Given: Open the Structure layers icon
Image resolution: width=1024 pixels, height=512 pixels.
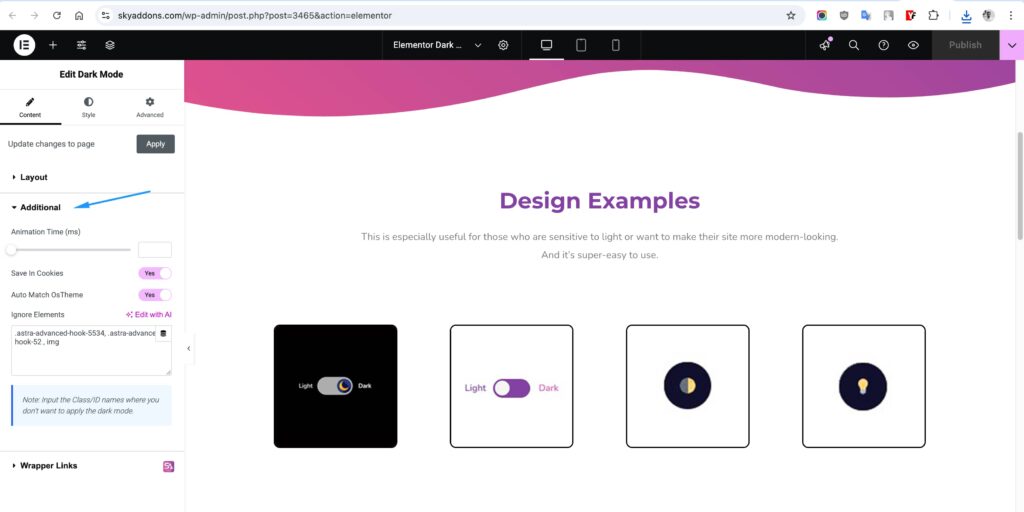Looking at the screenshot, I should point(110,45).
